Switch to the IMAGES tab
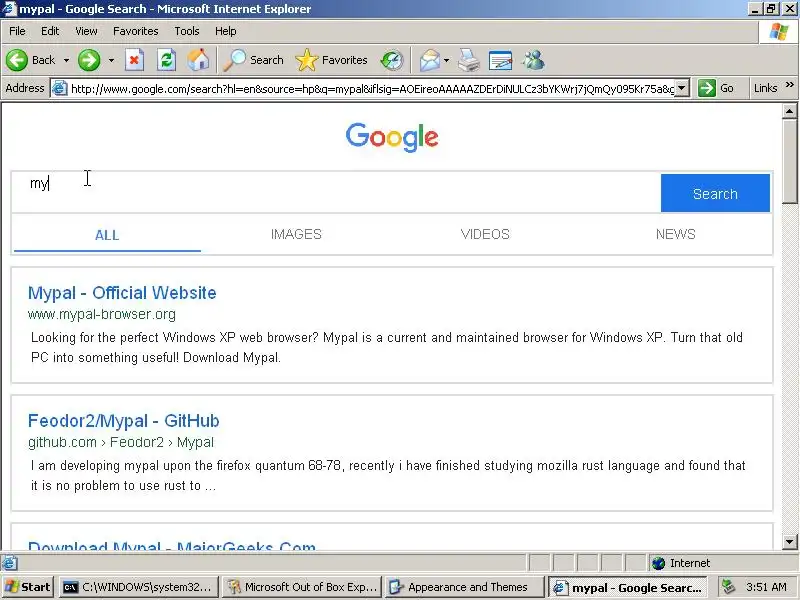The width and height of the screenshot is (800, 600). click(x=296, y=234)
